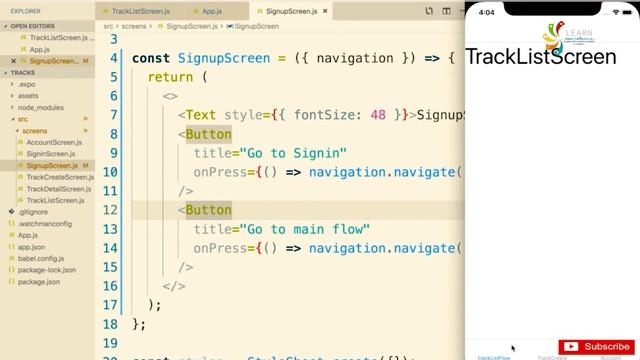This screenshot has height=360, width=640.
Task: Select SignupScreen entry in Open Editors
Action: pos(54,61)
